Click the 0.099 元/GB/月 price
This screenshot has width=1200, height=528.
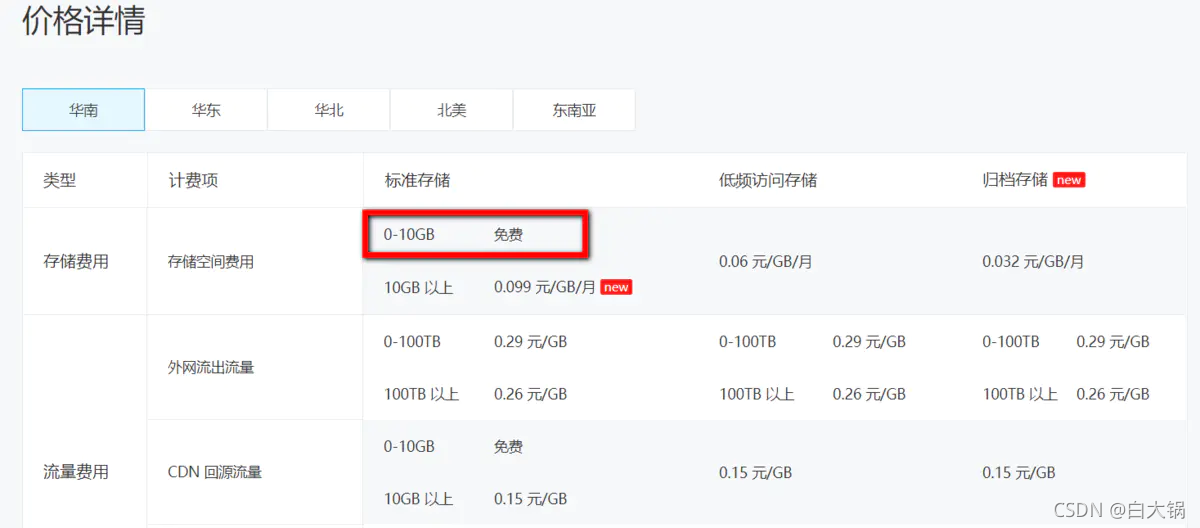tap(545, 288)
